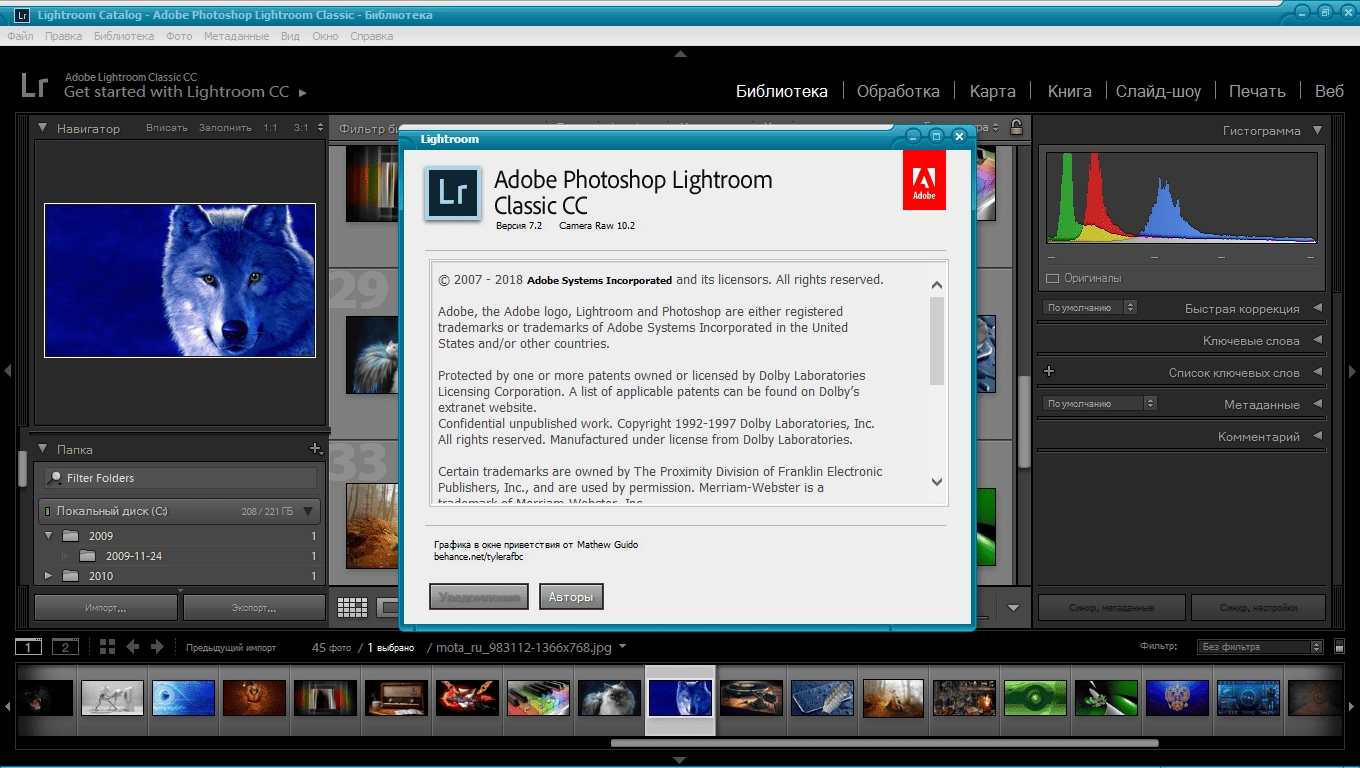This screenshot has height=768, width=1360.
Task: Hide the filmstrip with bottom arrow
Action: coord(680,760)
